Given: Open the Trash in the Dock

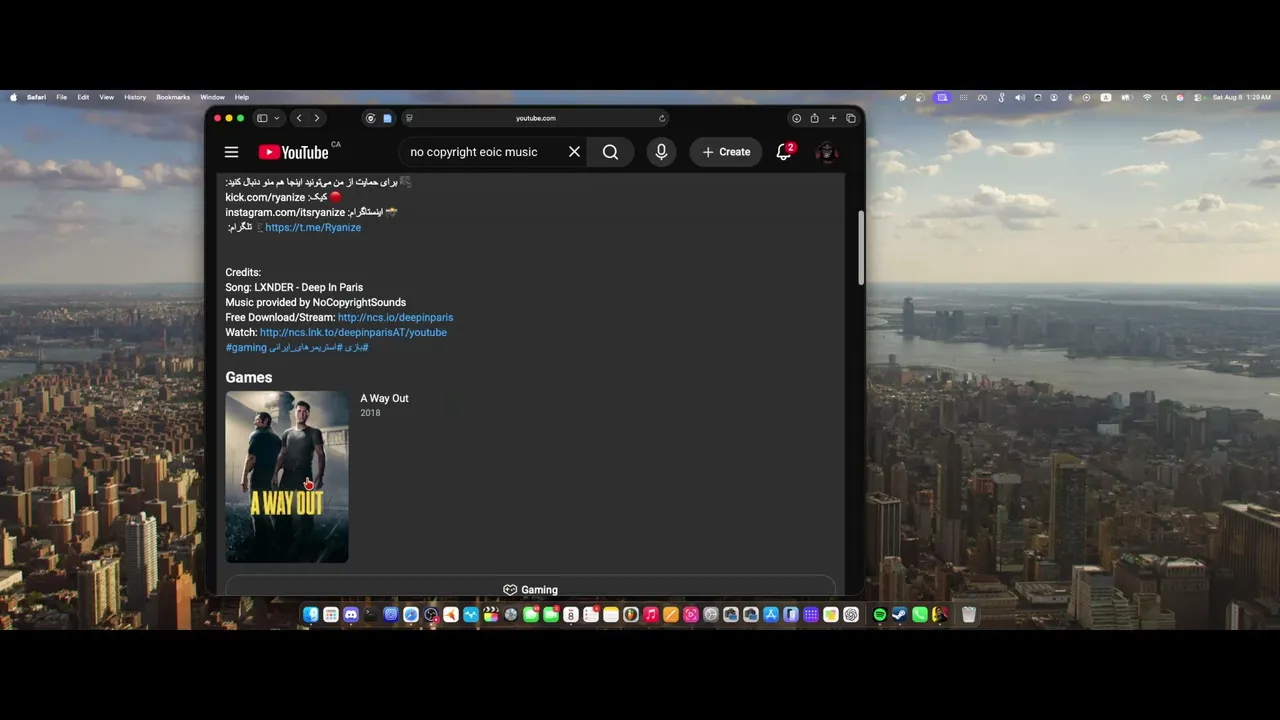Looking at the screenshot, I should click(x=969, y=615).
